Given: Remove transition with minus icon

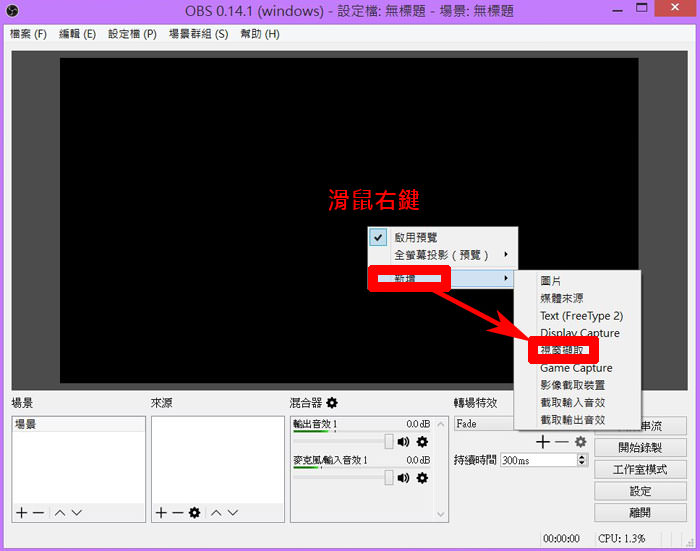Looking at the screenshot, I should 561,442.
